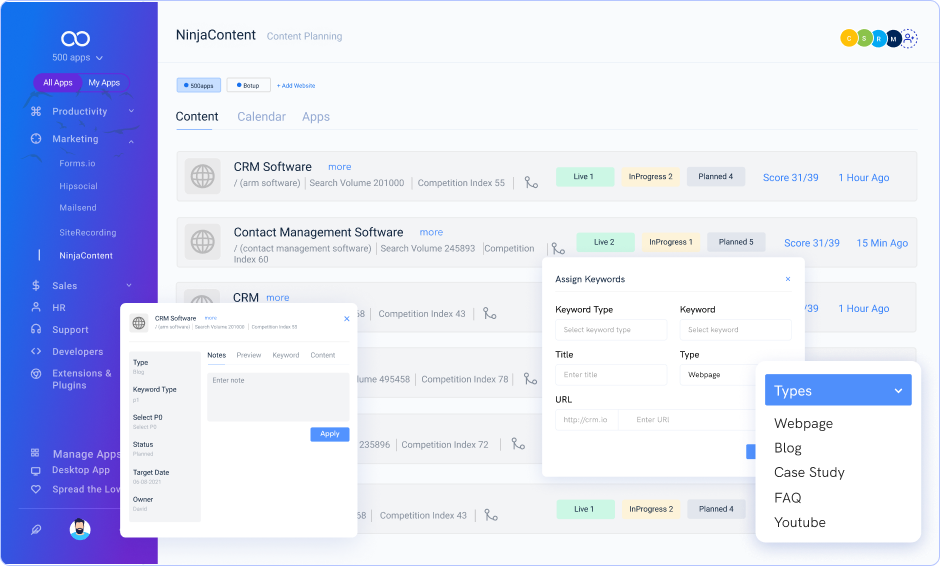Click the Support headphones icon
Screen dimensions: 940x566
pos(36,330)
